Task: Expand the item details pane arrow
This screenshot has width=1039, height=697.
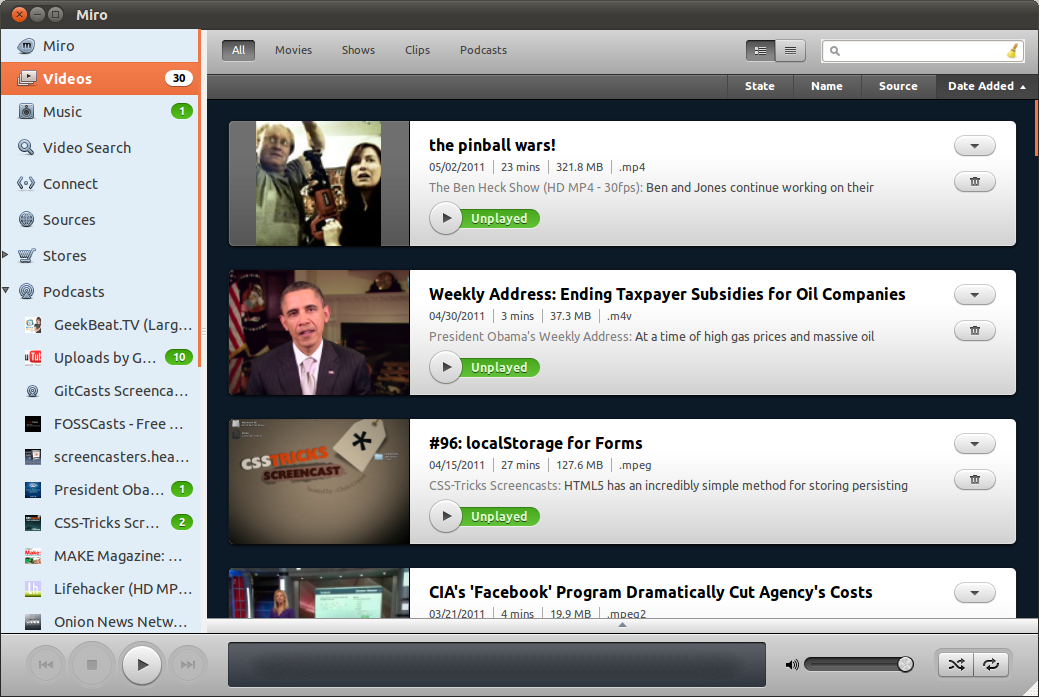Action: (x=622, y=625)
